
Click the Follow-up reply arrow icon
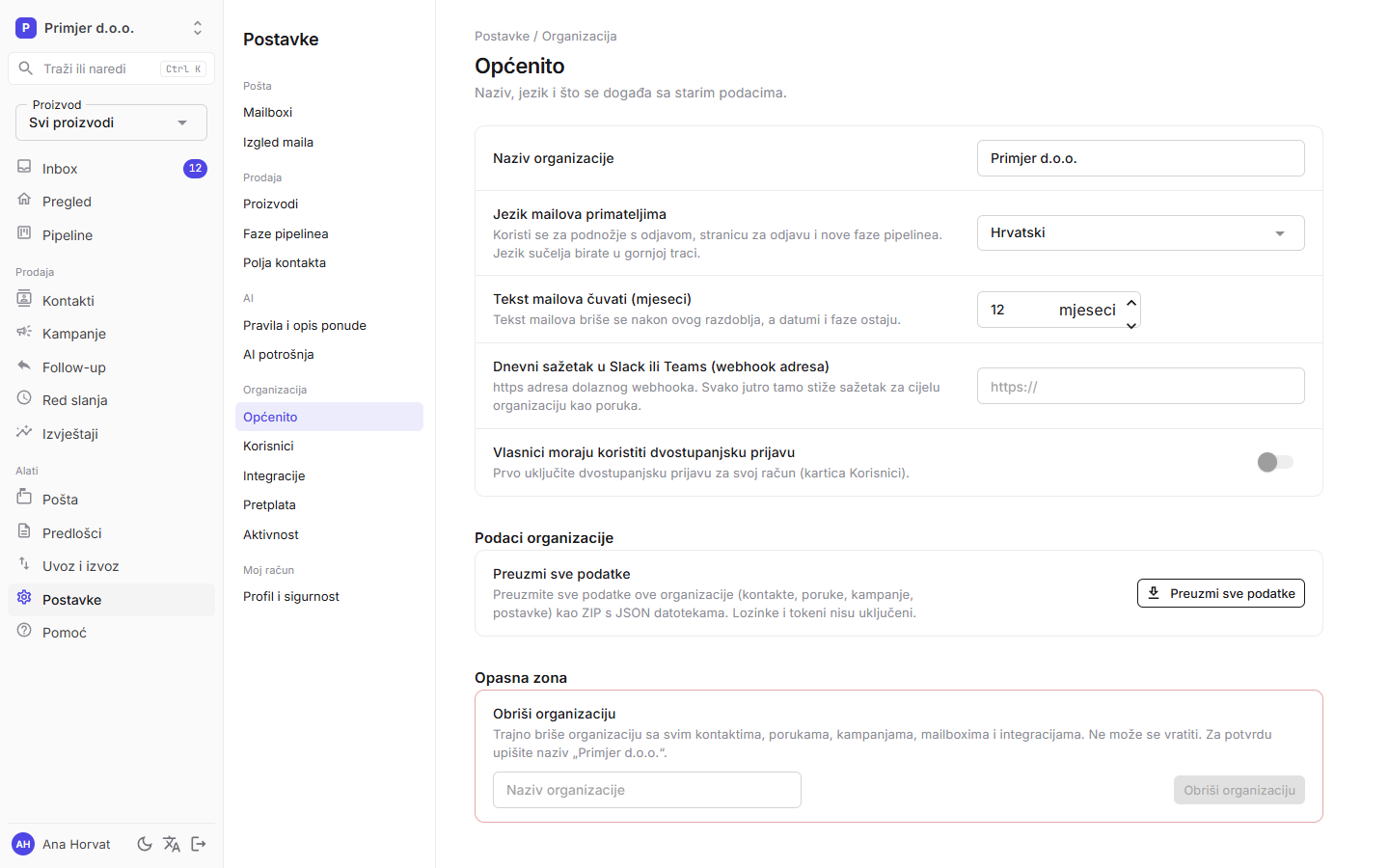tap(24, 366)
